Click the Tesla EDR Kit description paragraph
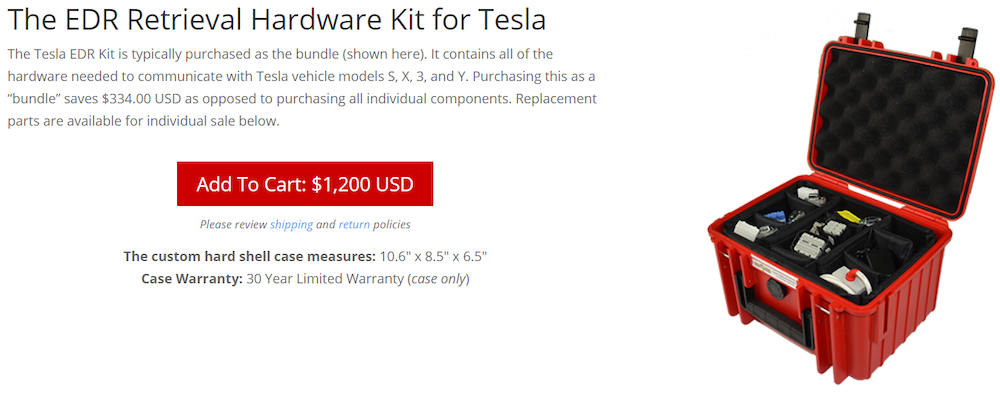Image resolution: width=1000 pixels, height=401 pixels. click(x=300, y=87)
